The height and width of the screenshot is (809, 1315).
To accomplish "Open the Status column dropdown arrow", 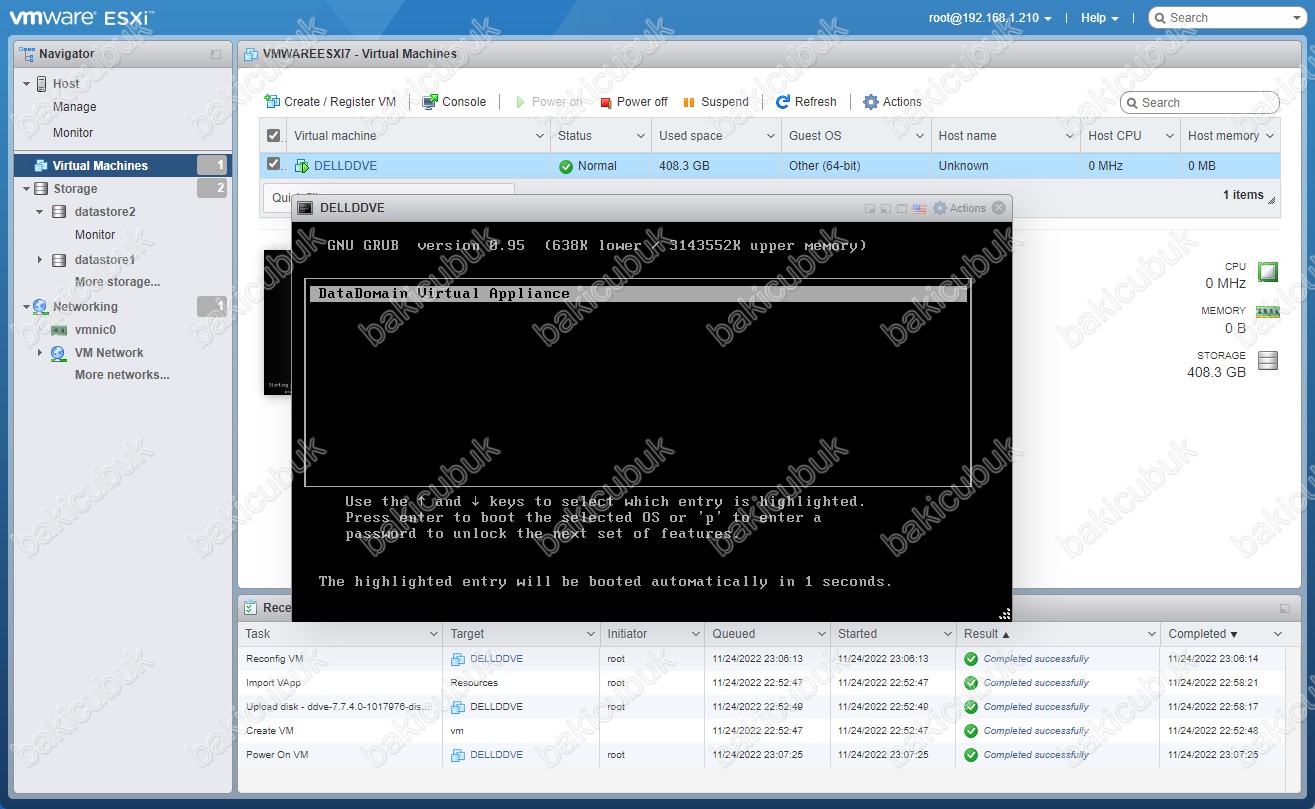I will [x=641, y=136].
